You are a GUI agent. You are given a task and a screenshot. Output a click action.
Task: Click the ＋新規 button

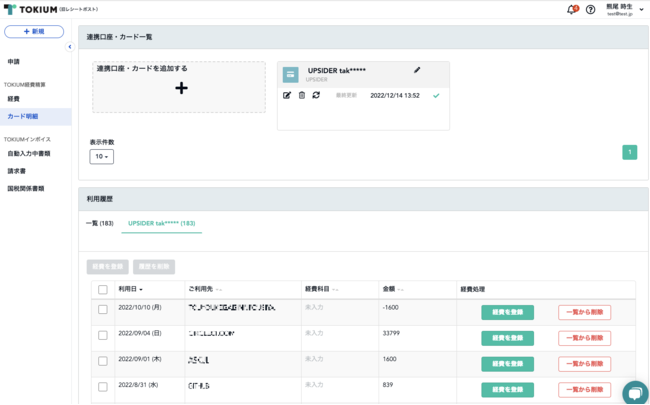34,32
